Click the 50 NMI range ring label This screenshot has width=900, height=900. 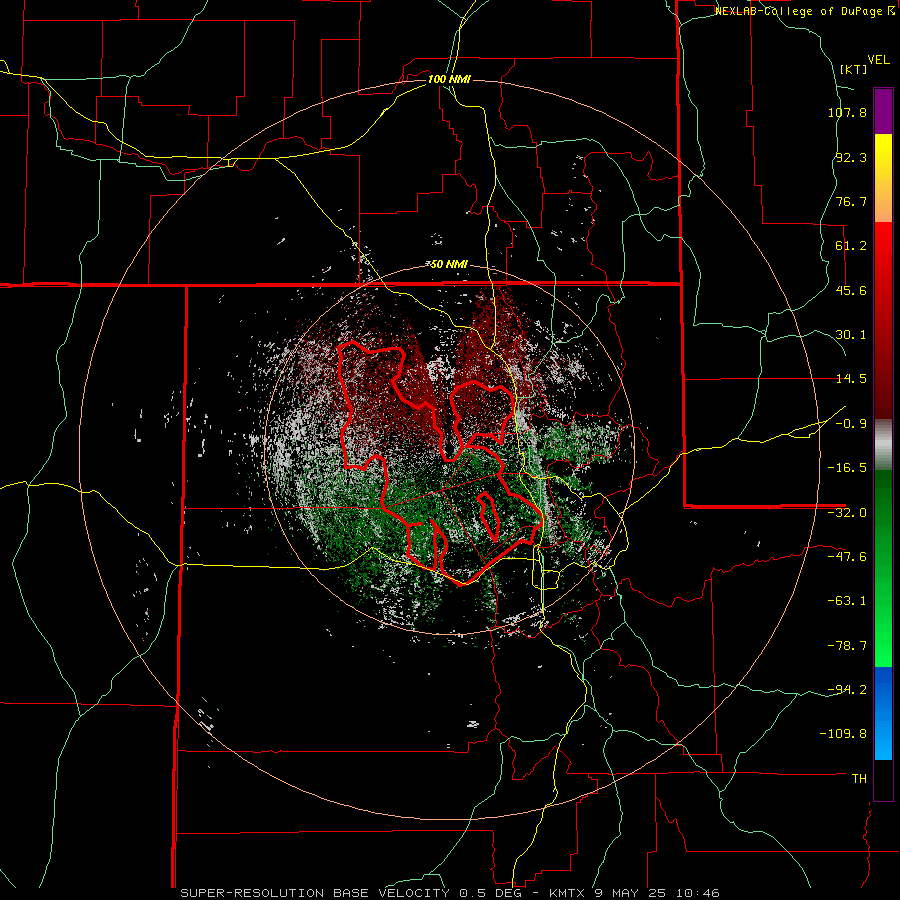pyautogui.click(x=449, y=265)
